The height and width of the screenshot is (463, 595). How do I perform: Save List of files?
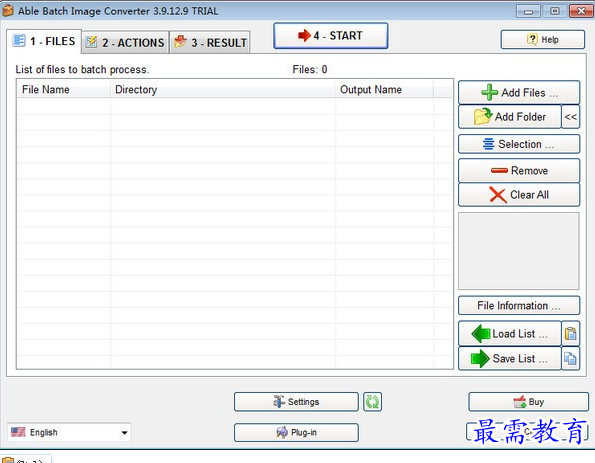(x=510, y=358)
